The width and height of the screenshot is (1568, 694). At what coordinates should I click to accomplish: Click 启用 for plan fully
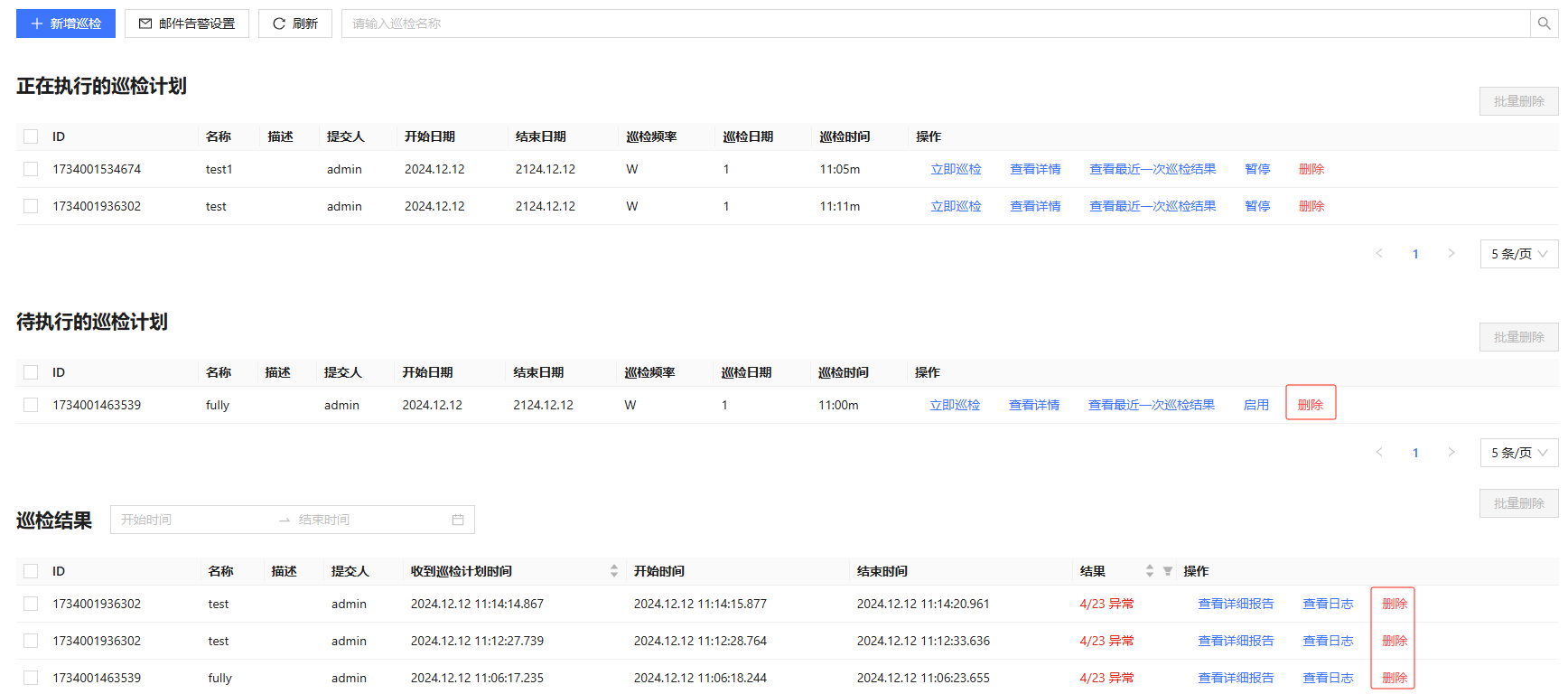point(1255,405)
